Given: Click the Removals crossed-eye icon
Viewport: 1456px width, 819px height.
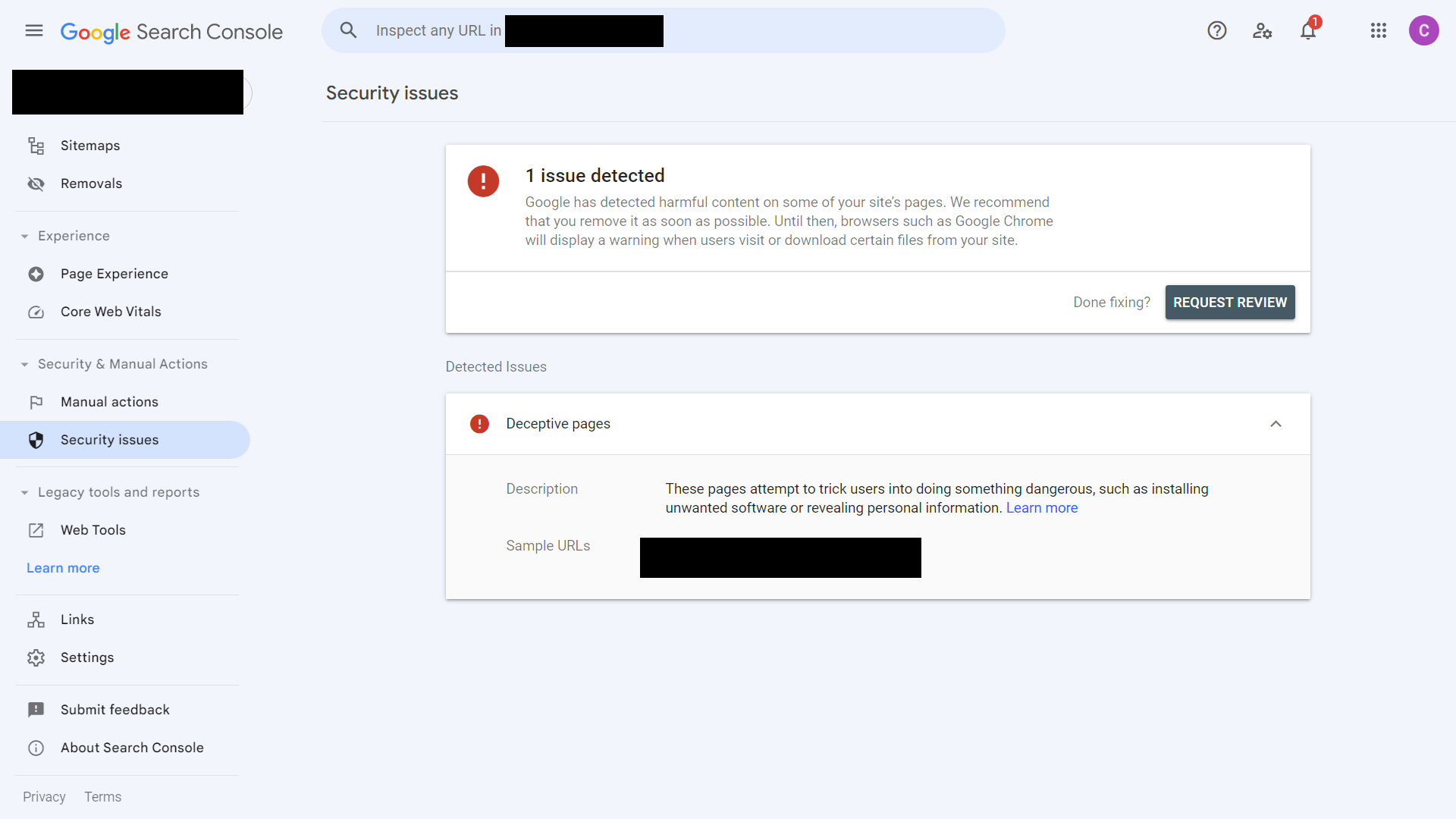Looking at the screenshot, I should tap(36, 183).
